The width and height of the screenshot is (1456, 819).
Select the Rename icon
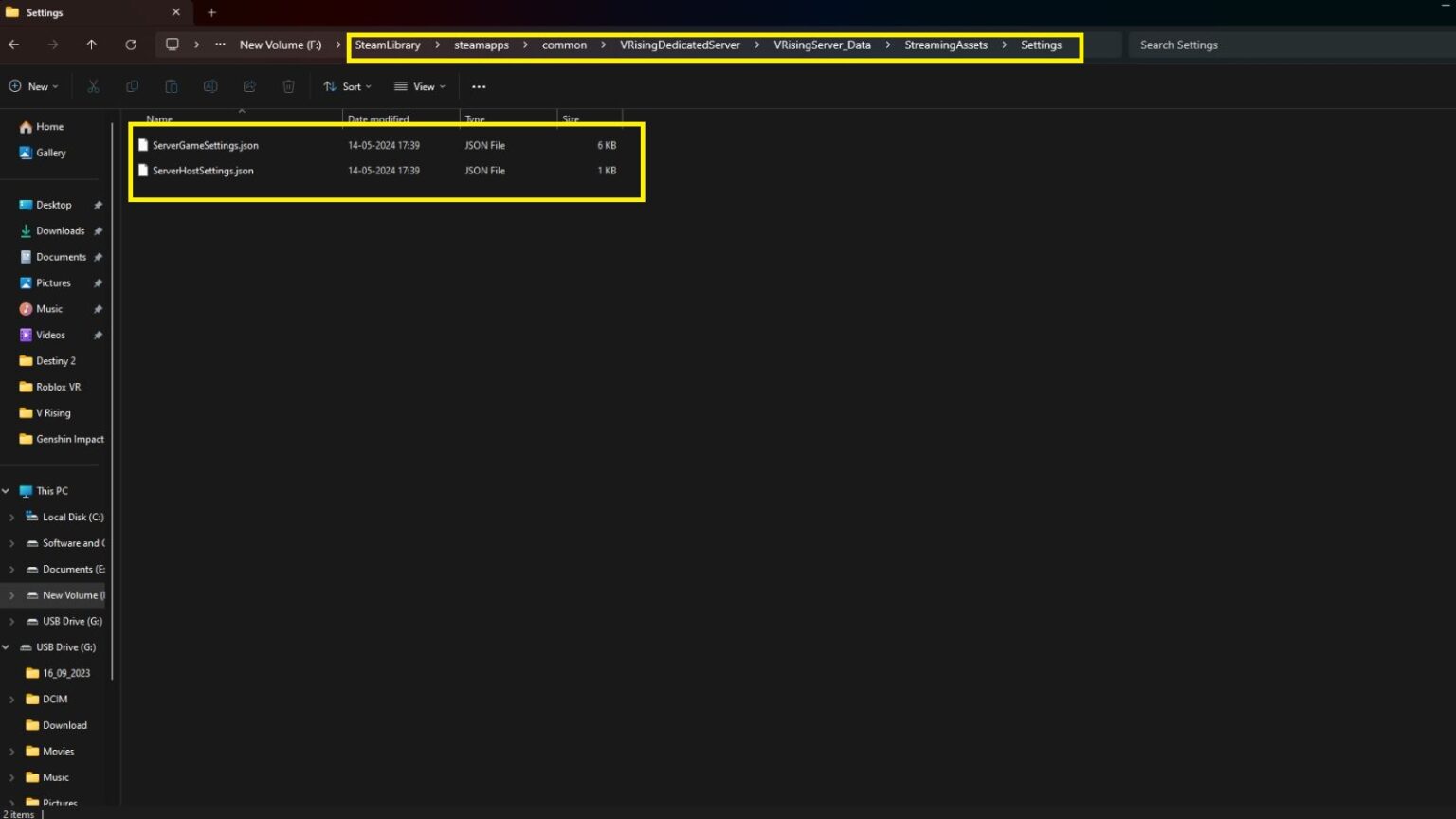[210, 86]
